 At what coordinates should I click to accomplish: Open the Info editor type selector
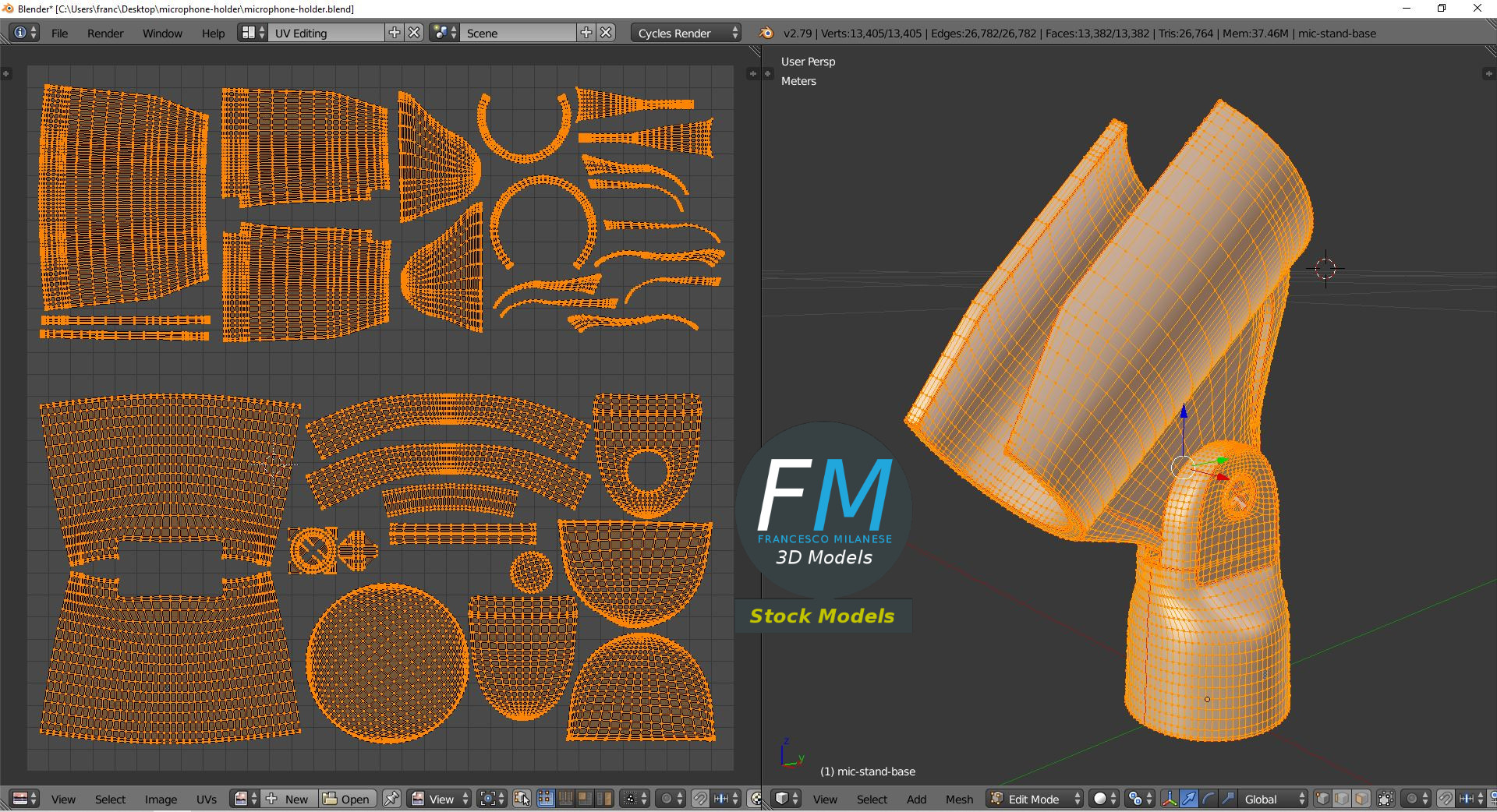pyautogui.click(x=24, y=33)
